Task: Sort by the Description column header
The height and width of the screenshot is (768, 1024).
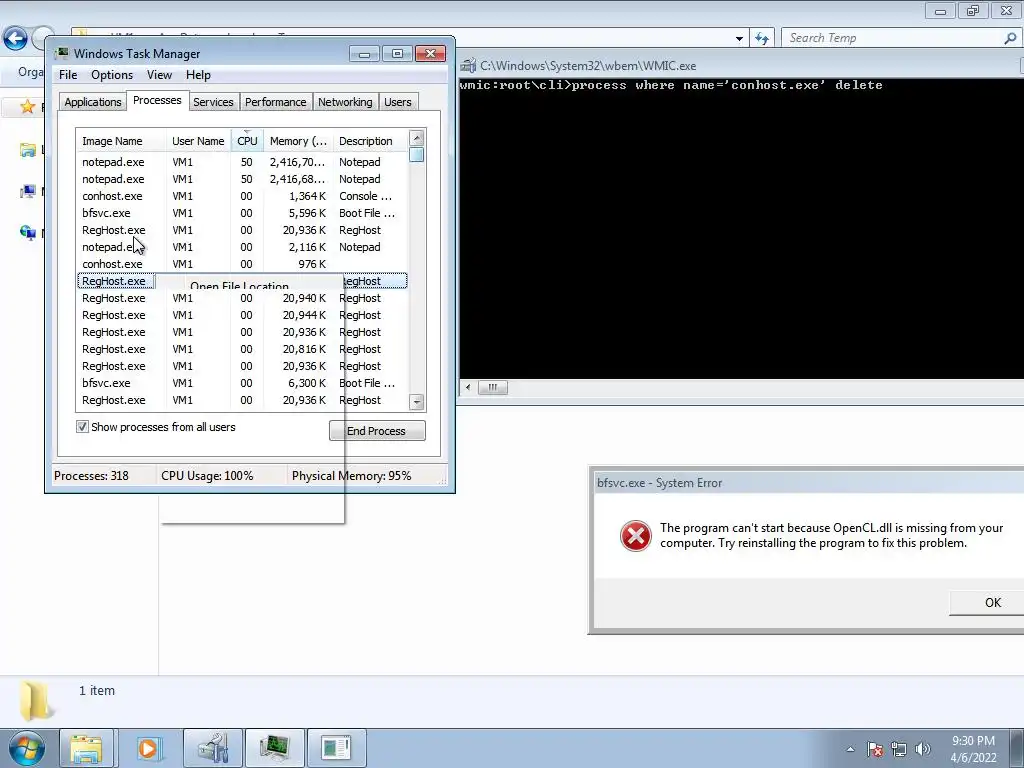Action: tap(370, 141)
